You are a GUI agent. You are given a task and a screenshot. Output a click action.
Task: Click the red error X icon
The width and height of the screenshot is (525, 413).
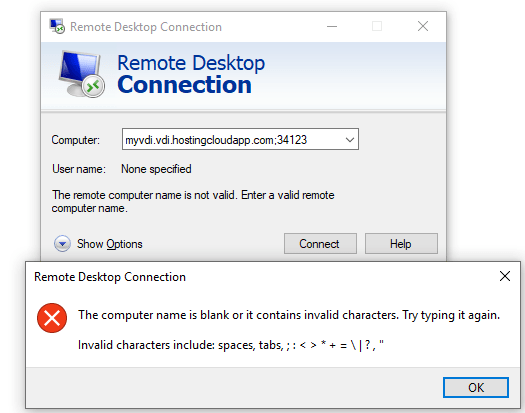52,318
